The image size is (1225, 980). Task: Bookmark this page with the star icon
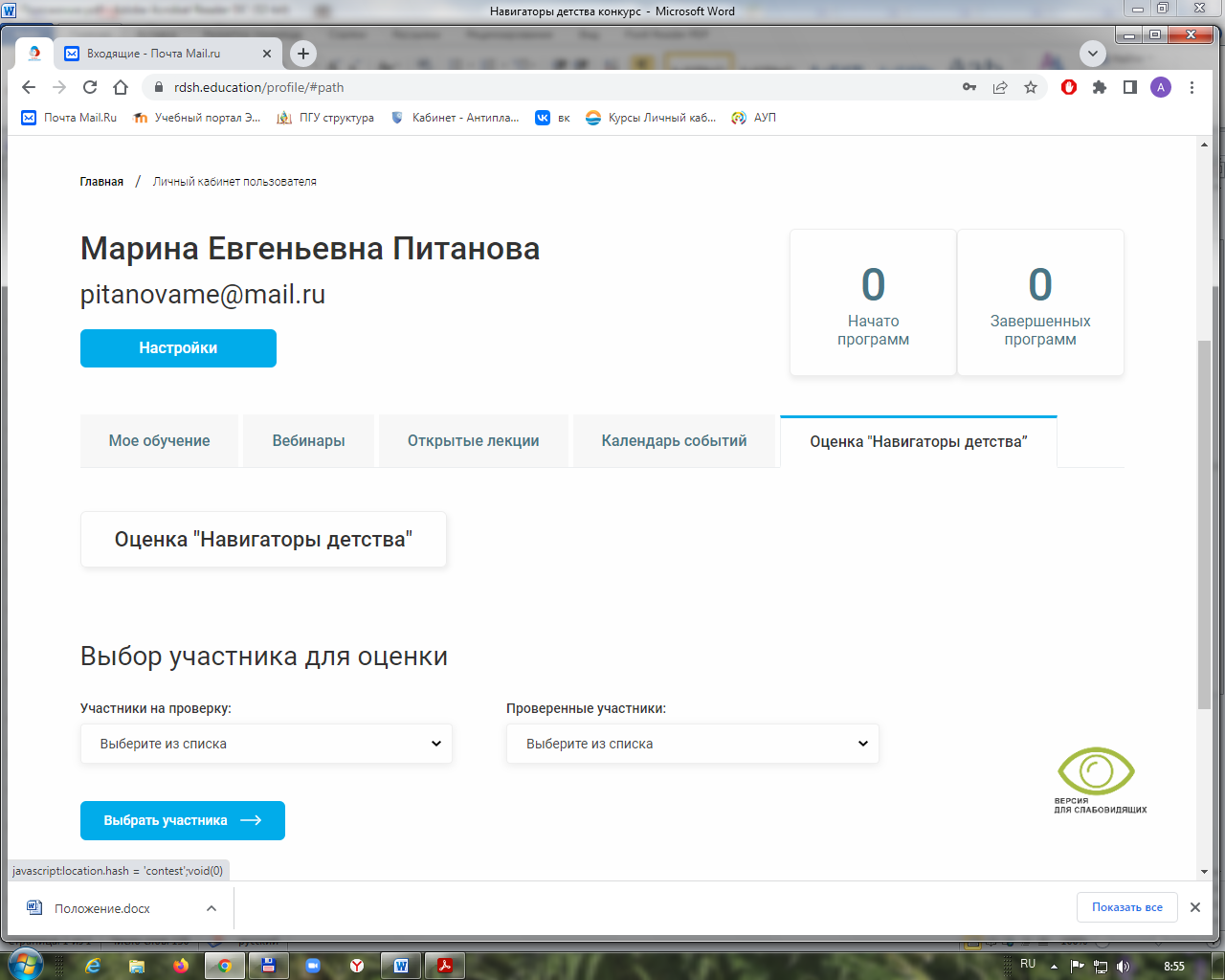(x=1031, y=87)
